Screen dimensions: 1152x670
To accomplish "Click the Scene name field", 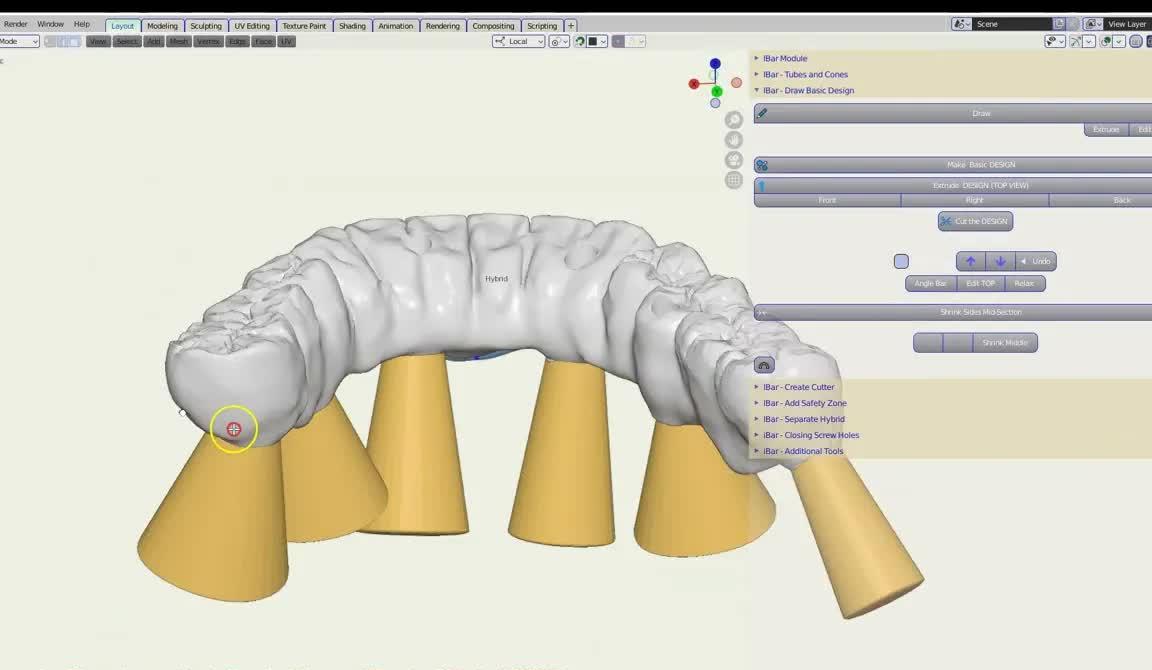I will pyautogui.click(x=1012, y=24).
